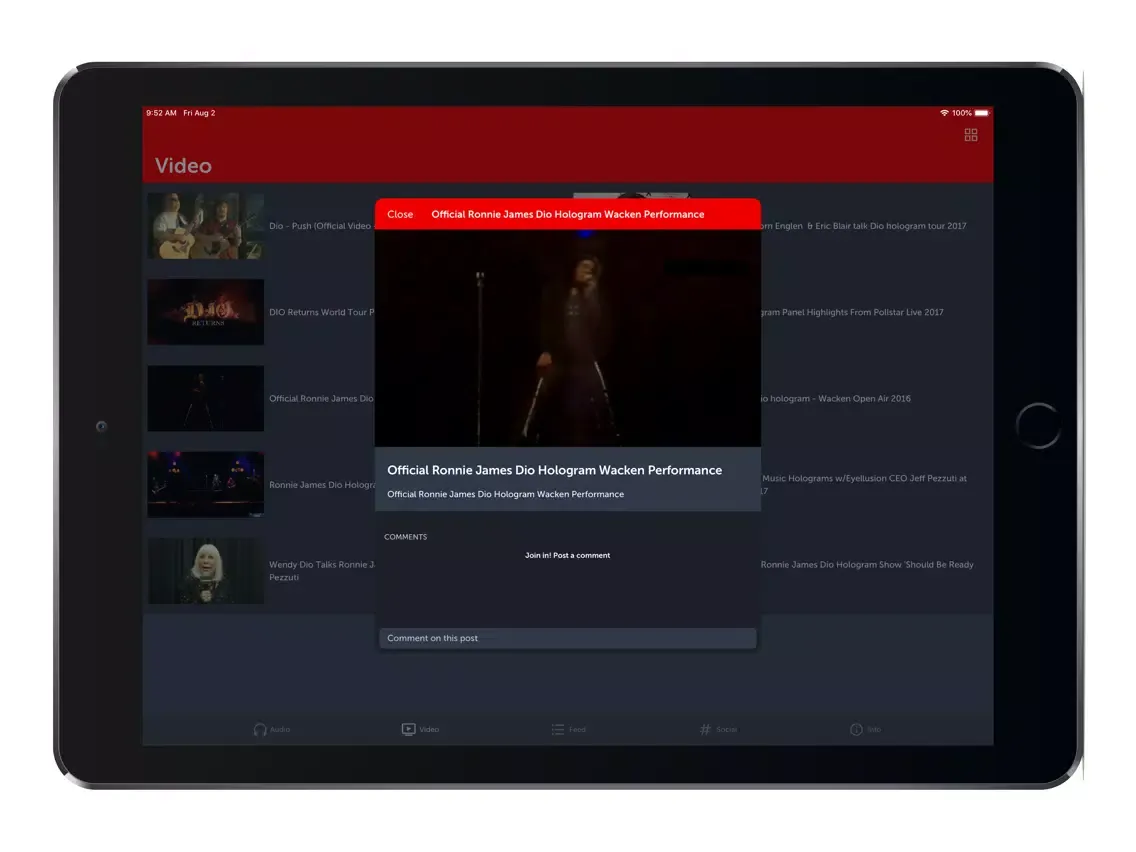This screenshot has height=852, width=1136.
Task: Click the popup header title text
Action: pyautogui.click(x=567, y=214)
